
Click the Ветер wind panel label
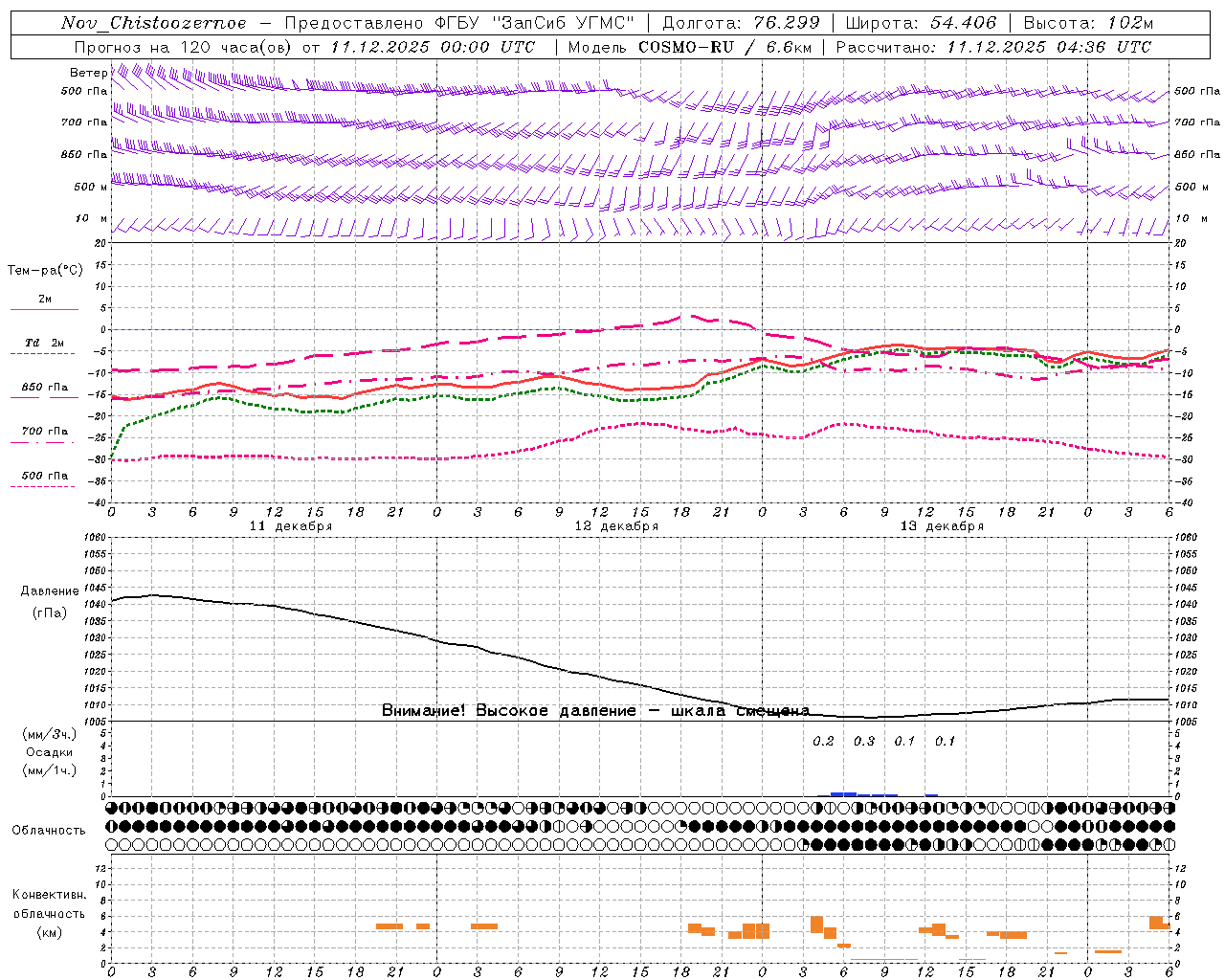tap(88, 73)
